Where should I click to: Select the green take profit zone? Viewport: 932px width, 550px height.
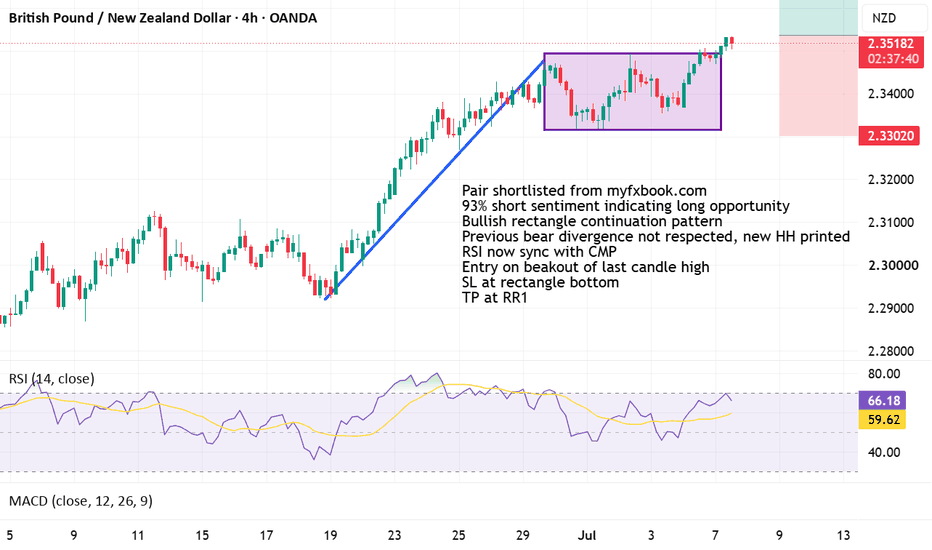point(818,17)
